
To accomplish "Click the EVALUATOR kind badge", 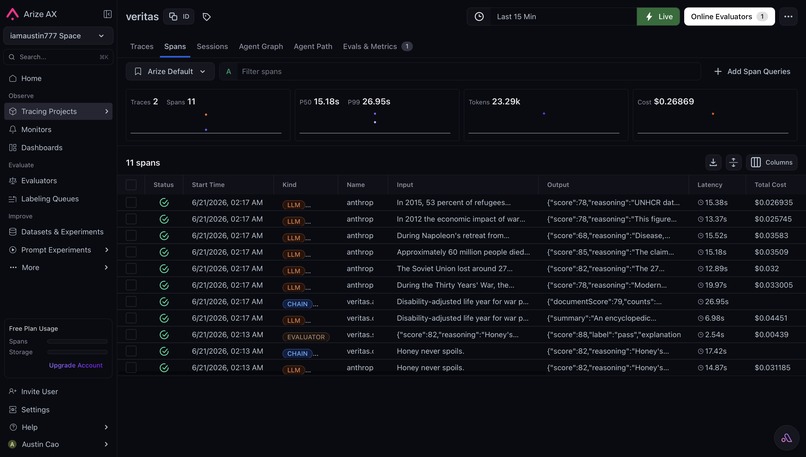I will (306, 337).
